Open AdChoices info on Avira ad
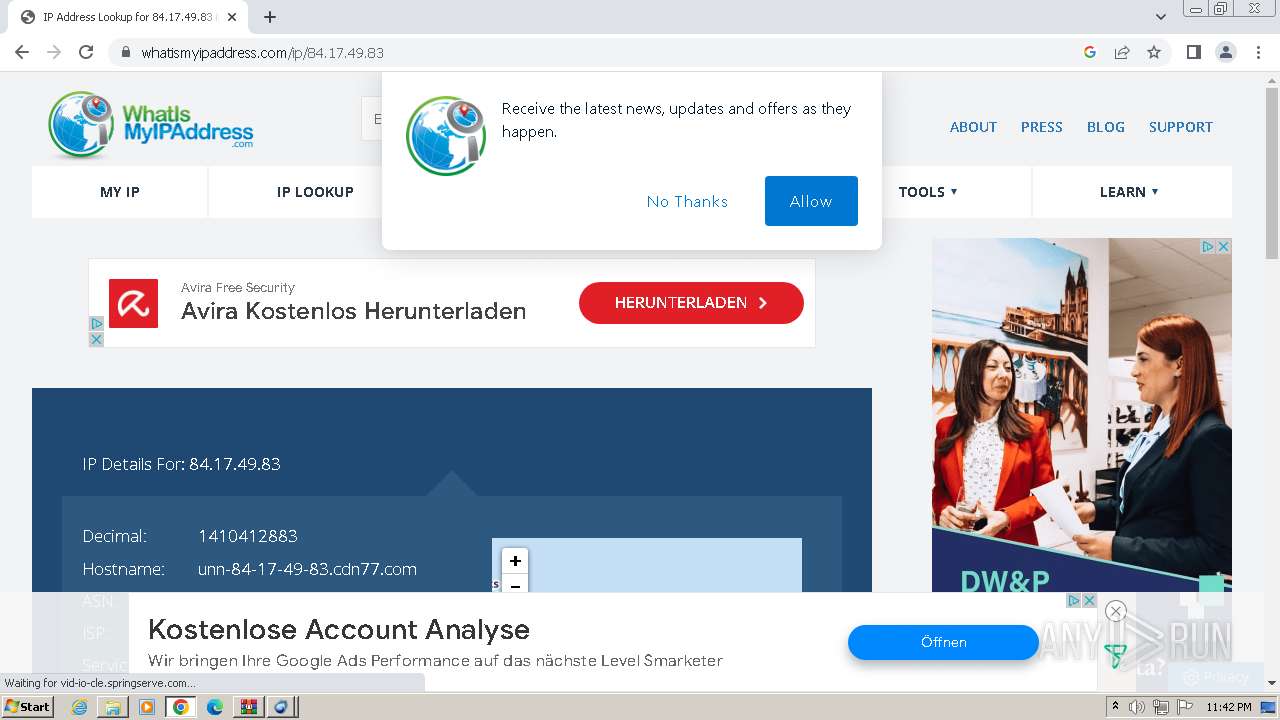Image resolution: width=1280 pixels, height=720 pixels. click(x=96, y=324)
